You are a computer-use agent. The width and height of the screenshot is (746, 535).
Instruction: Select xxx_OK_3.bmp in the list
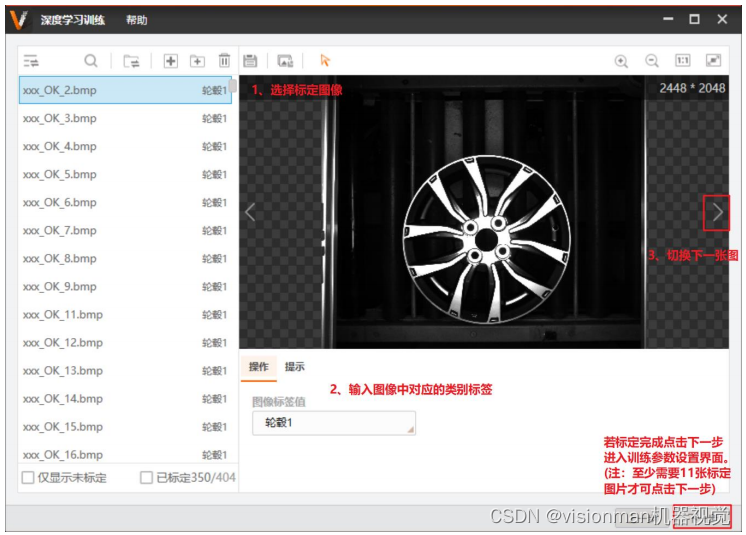(x=125, y=118)
